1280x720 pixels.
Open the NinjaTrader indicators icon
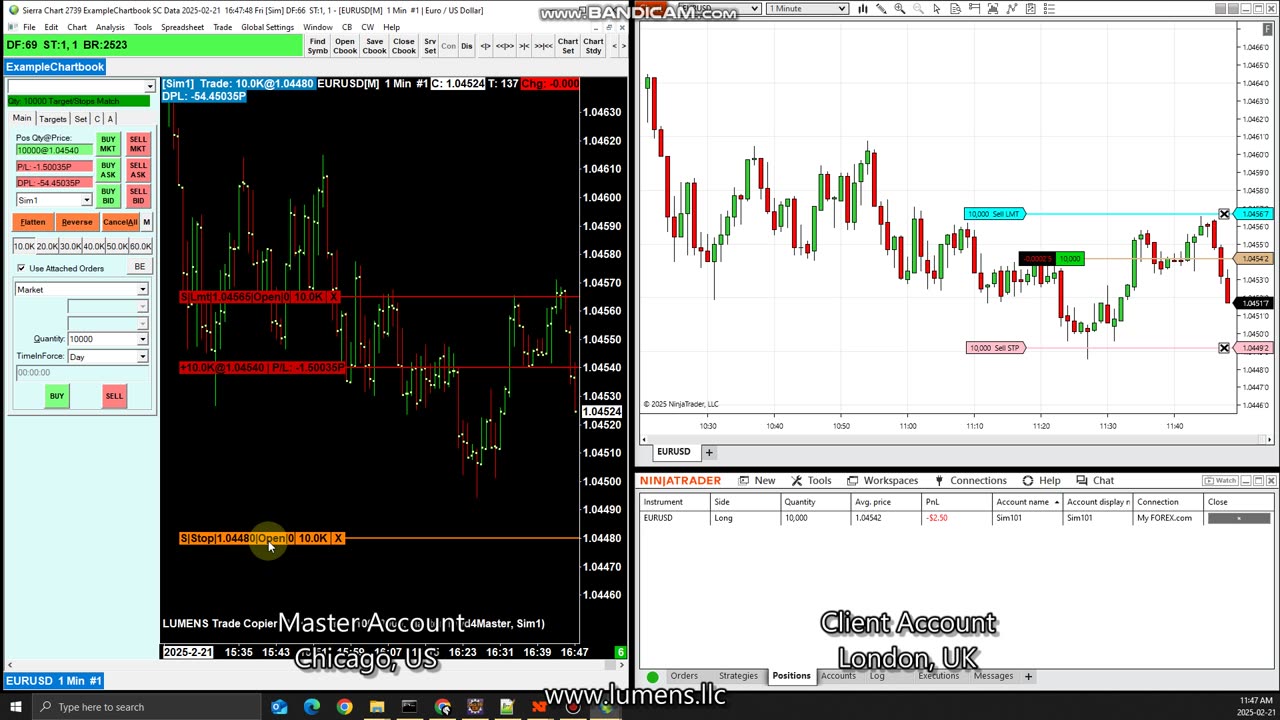pyautogui.click(x=993, y=9)
